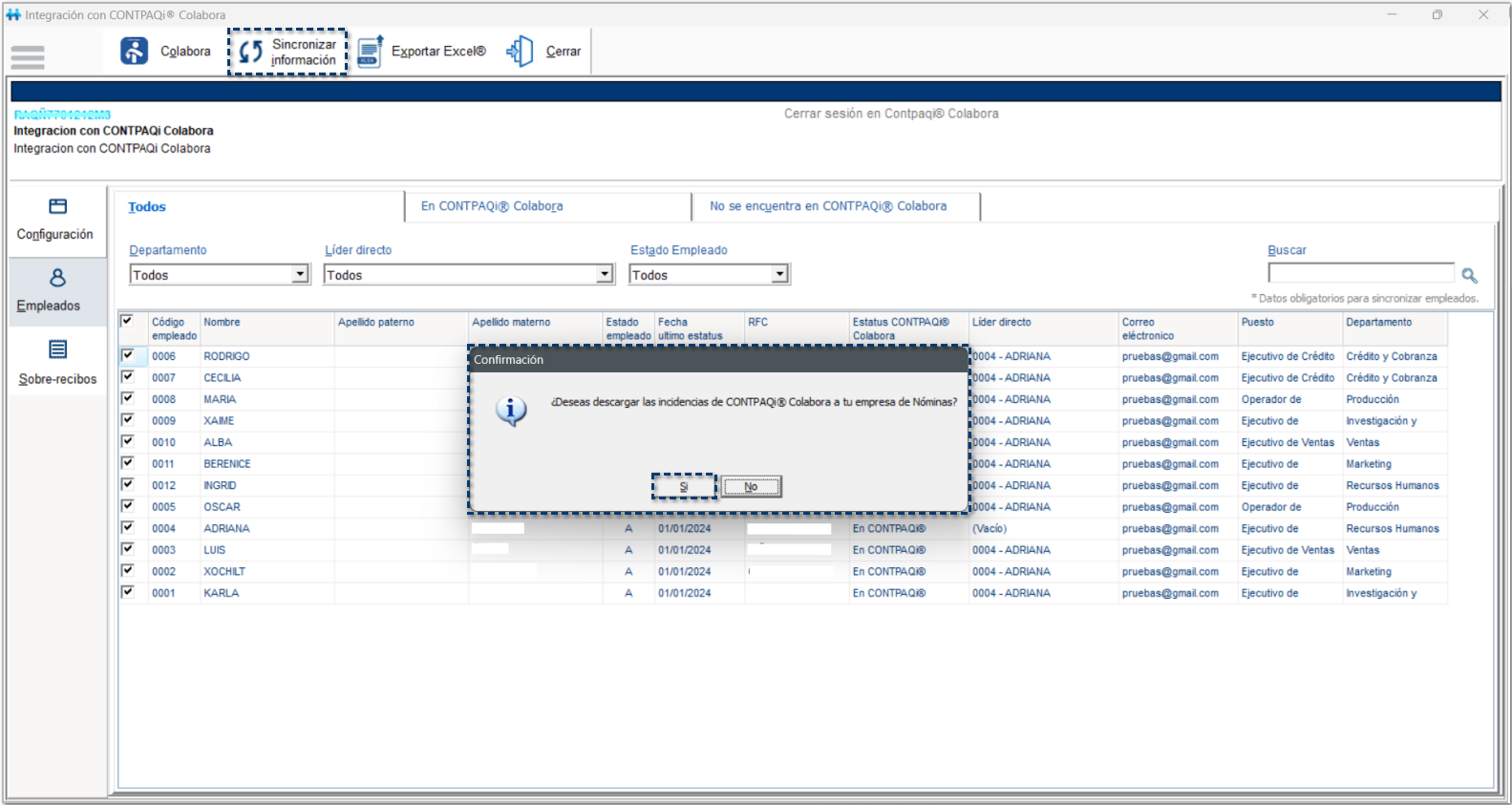Click the Sincronizar información icon
Screen dimensions: 1512x805
click(250, 52)
